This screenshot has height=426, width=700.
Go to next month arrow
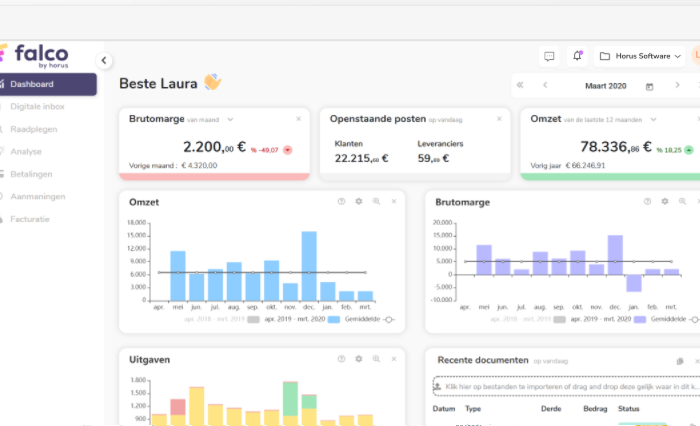(677, 85)
